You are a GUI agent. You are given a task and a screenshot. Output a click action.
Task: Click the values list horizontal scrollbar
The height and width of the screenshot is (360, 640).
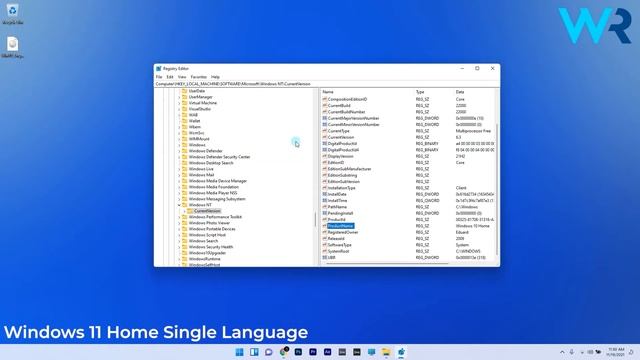pos(387,264)
